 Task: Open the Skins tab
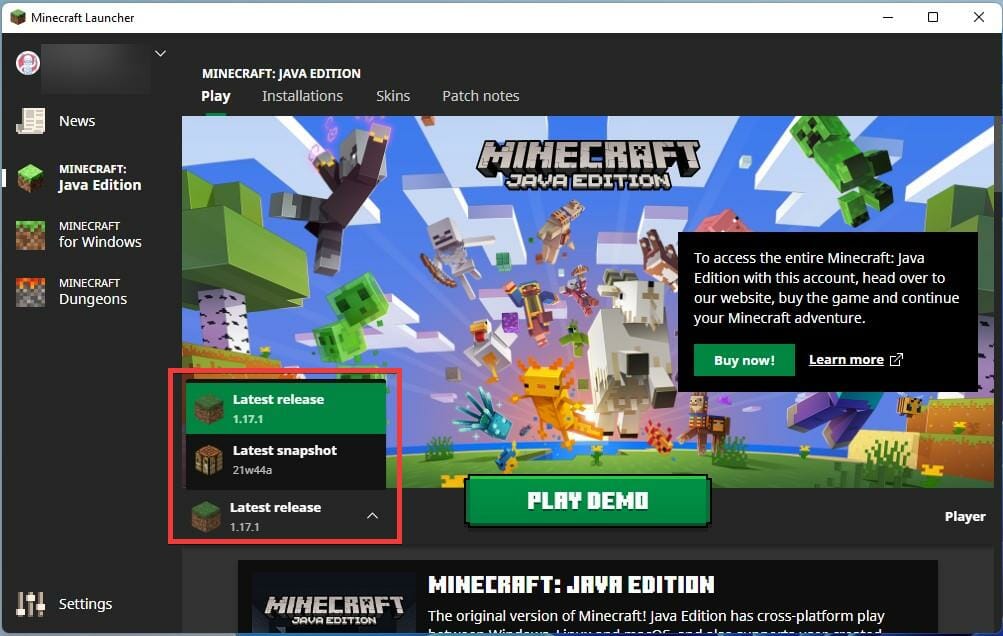point(393,96)
